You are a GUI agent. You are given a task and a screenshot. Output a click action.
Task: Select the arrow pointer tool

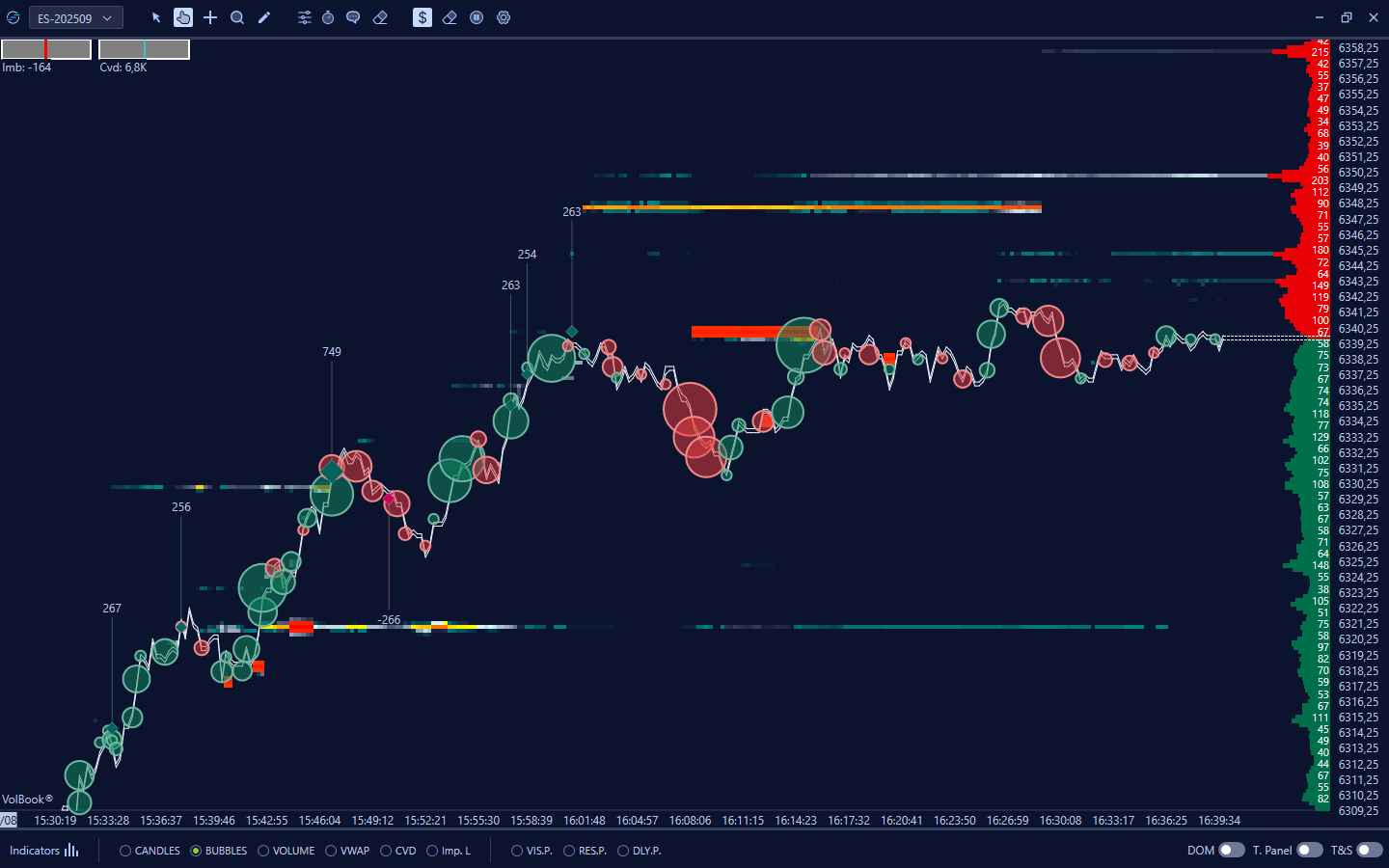(x=156, y=17)
